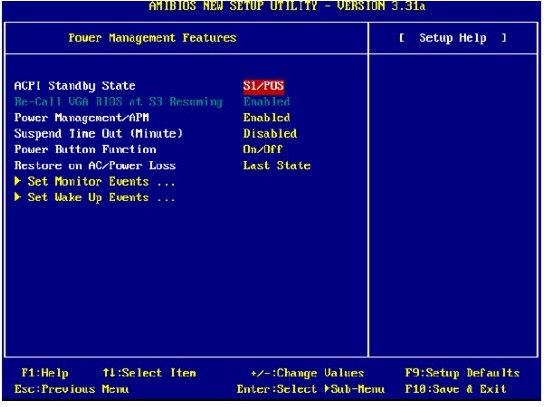
Task: Select Suspend Time Out (Minute) label
Action: point(98,134)
